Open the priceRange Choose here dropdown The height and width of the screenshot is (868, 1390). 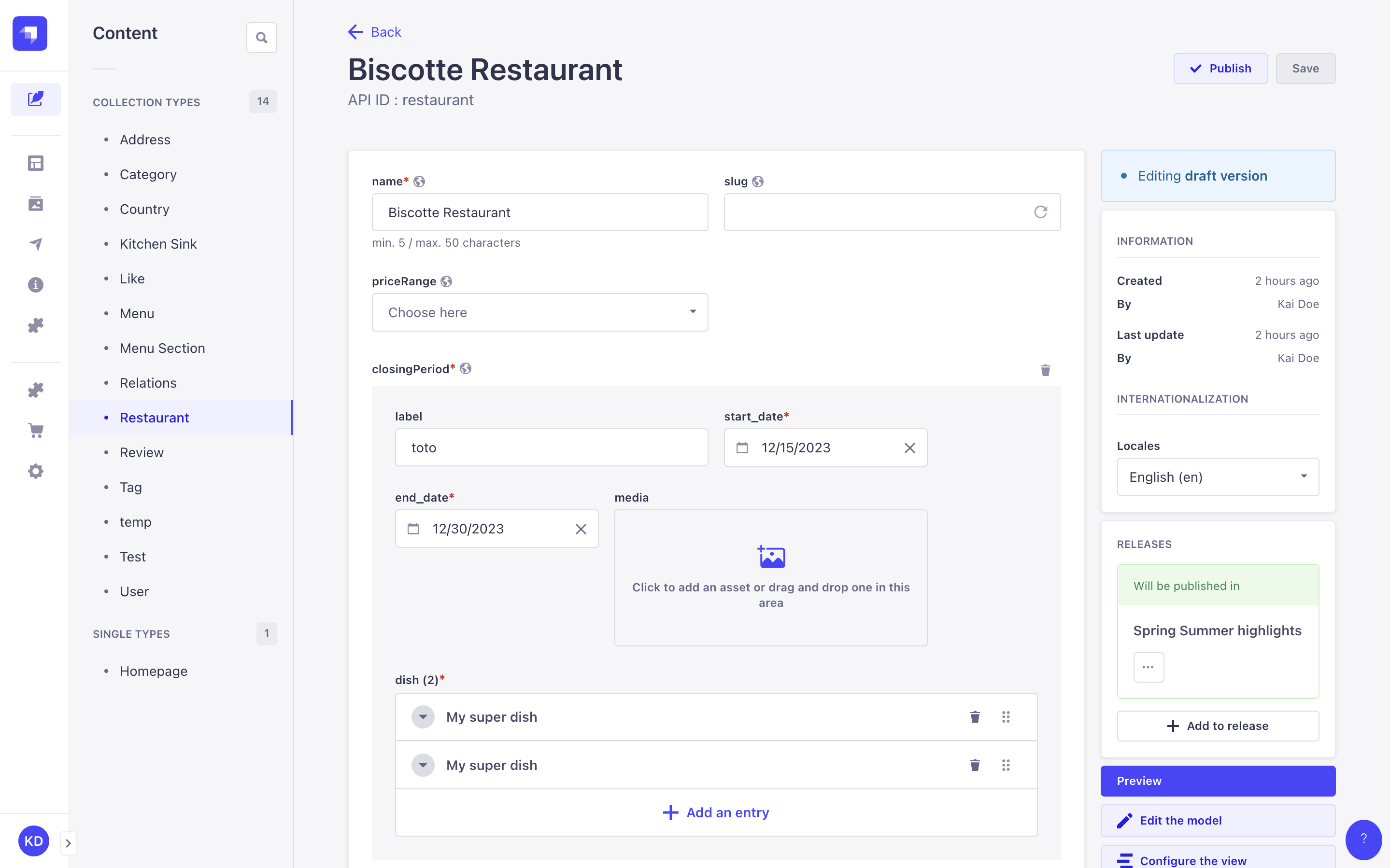(539, 312)
